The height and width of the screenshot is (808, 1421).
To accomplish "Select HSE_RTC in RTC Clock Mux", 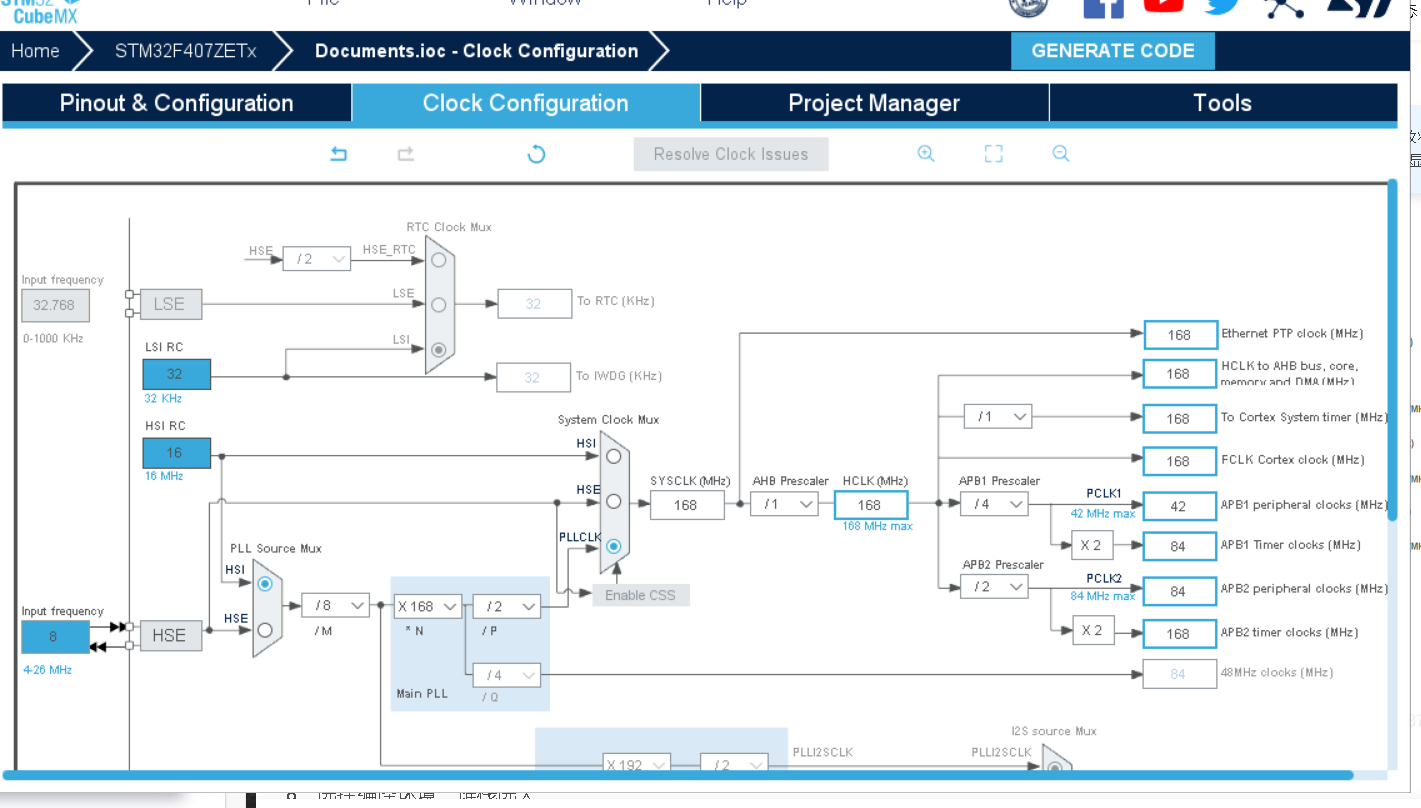I will (438, 259).
